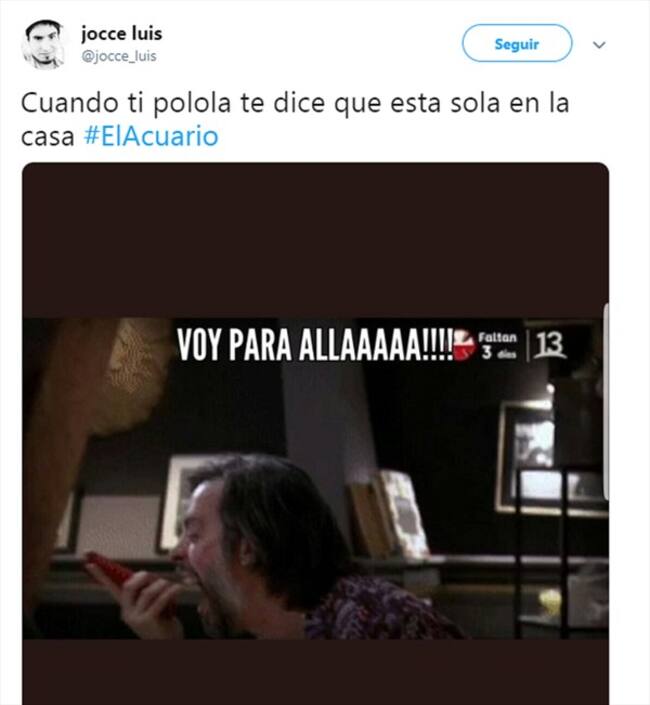Open the jocce luis display name link
Viewport: 650px width, 705px height.
tap(121, 34)
